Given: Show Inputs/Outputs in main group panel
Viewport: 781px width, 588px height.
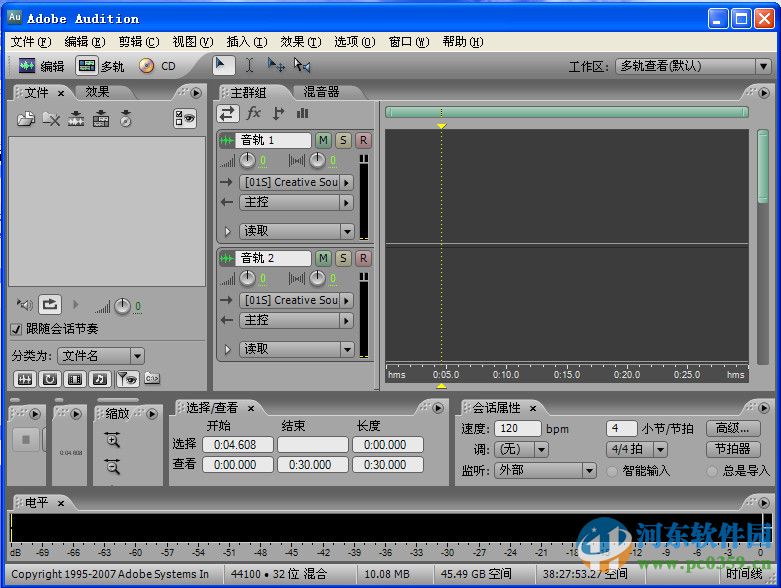Looking at the screenshot, I should pyautogui.click(x=227, y=114).
